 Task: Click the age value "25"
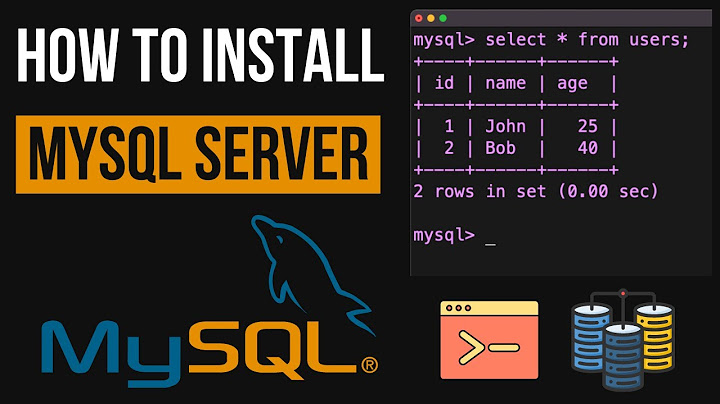[x=587, y=126]
